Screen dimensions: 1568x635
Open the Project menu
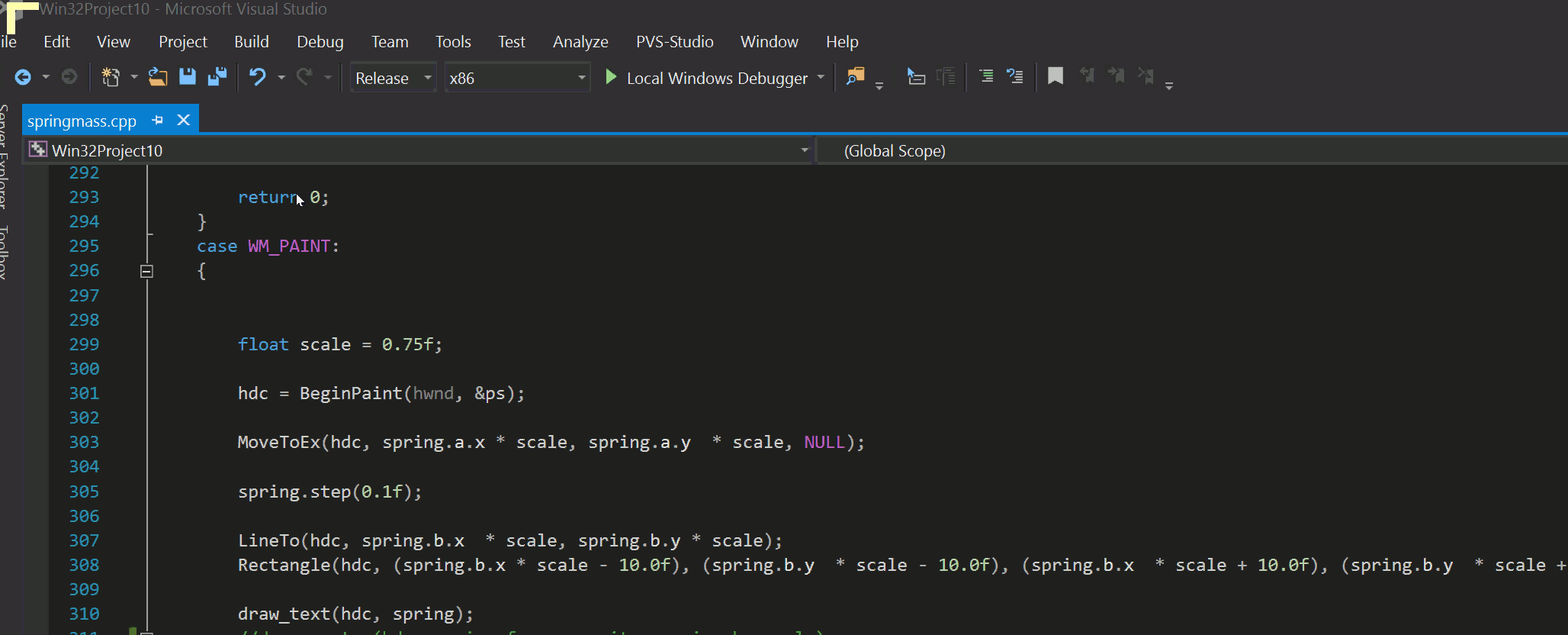click(x=183, y=41)
